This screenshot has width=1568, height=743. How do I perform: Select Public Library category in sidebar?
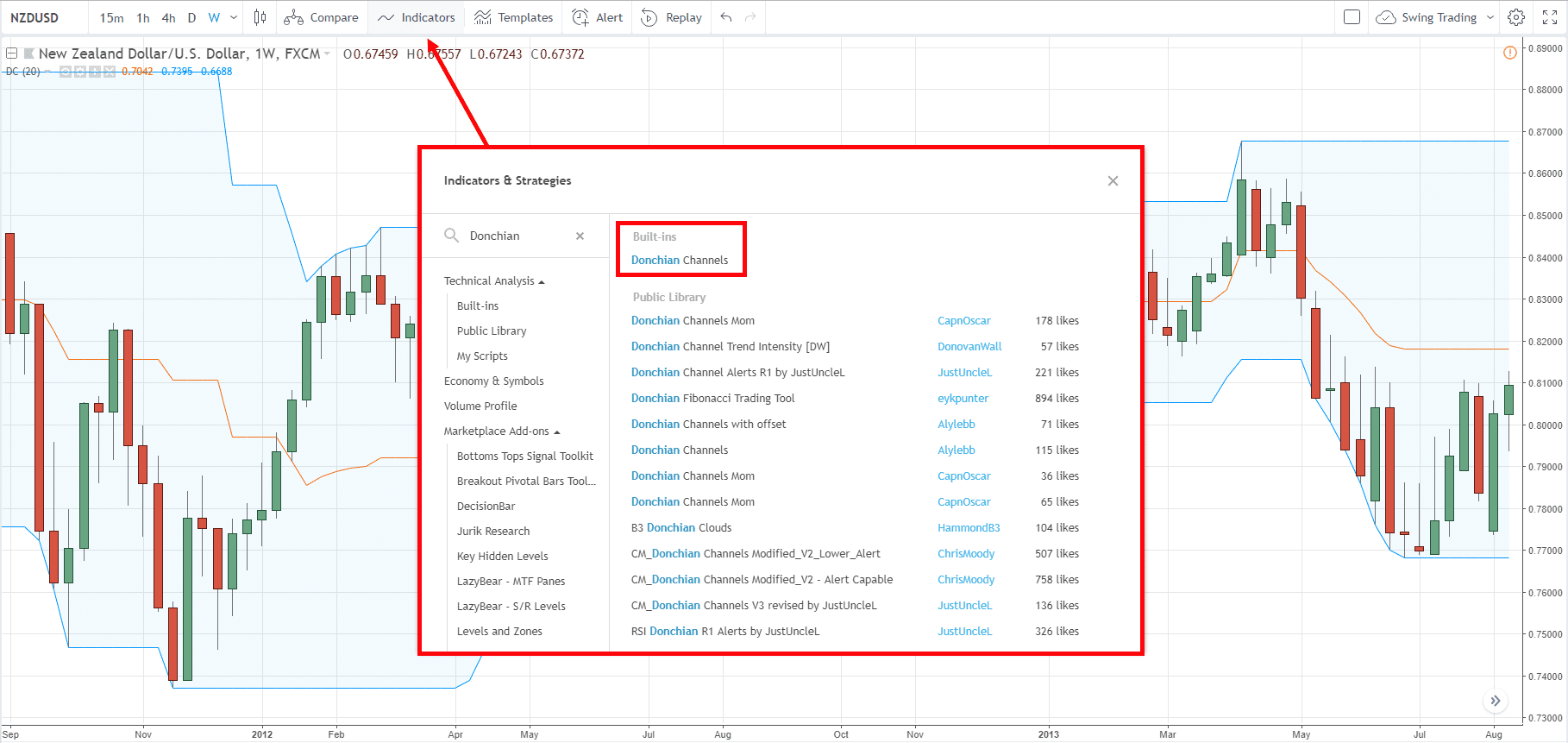492,331
